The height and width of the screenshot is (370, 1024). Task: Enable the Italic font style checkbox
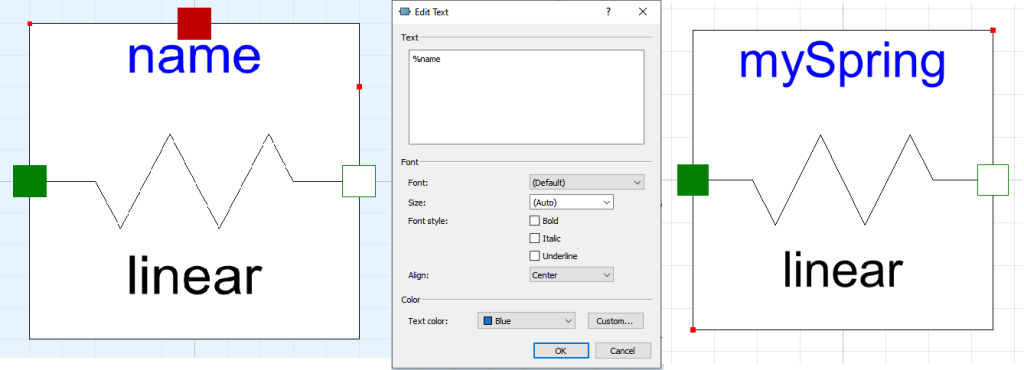tap(535, 238)
